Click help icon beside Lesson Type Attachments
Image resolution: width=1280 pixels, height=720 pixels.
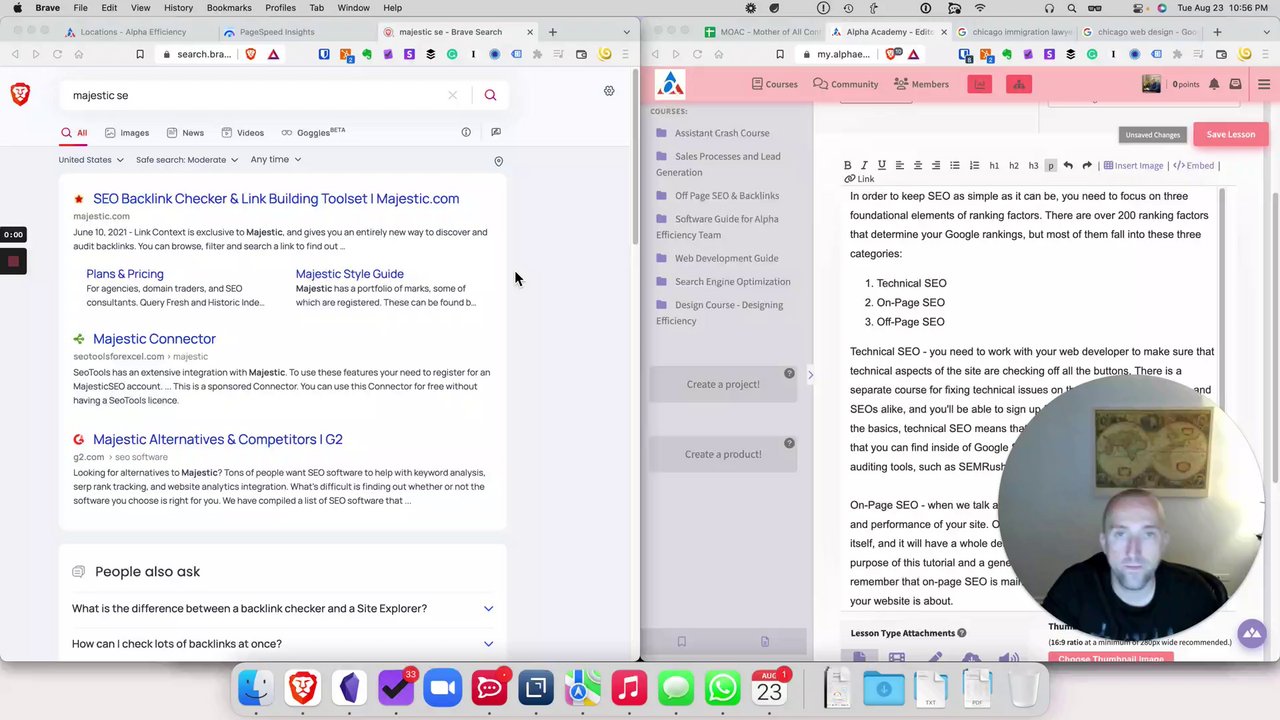(x=962, y=633)
